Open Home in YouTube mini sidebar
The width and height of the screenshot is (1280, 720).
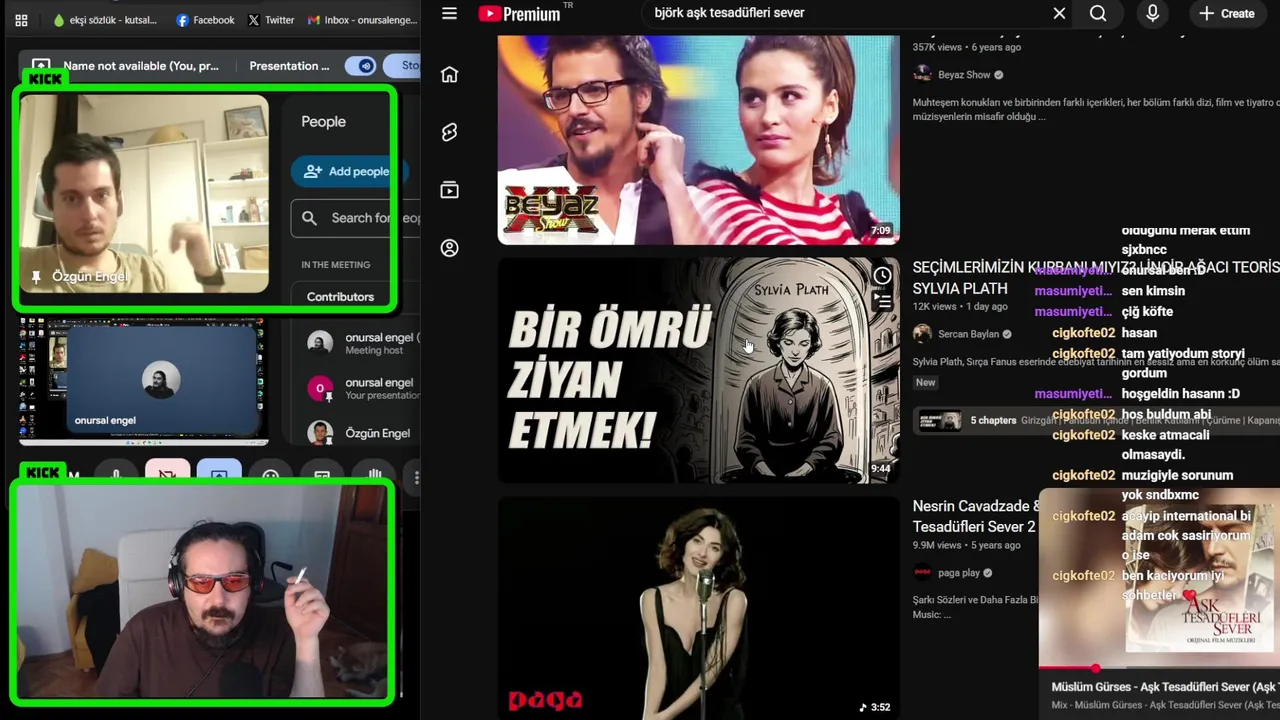click(449, 75)
